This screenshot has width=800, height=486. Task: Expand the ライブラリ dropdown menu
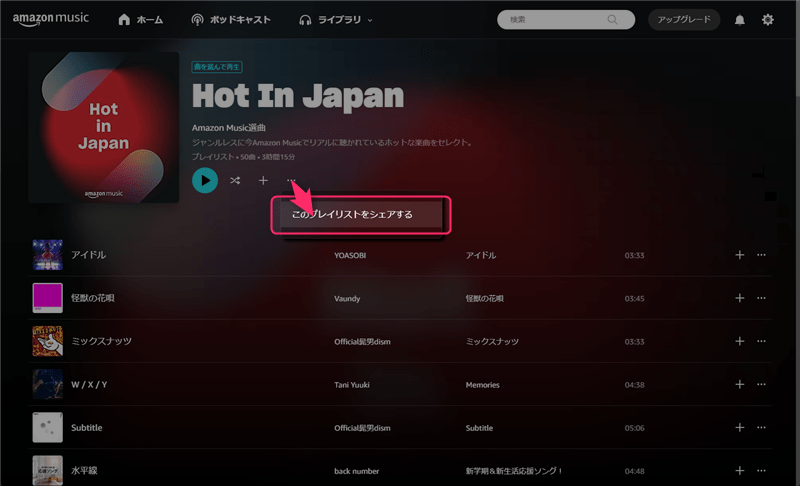click(x=335, y=20)
